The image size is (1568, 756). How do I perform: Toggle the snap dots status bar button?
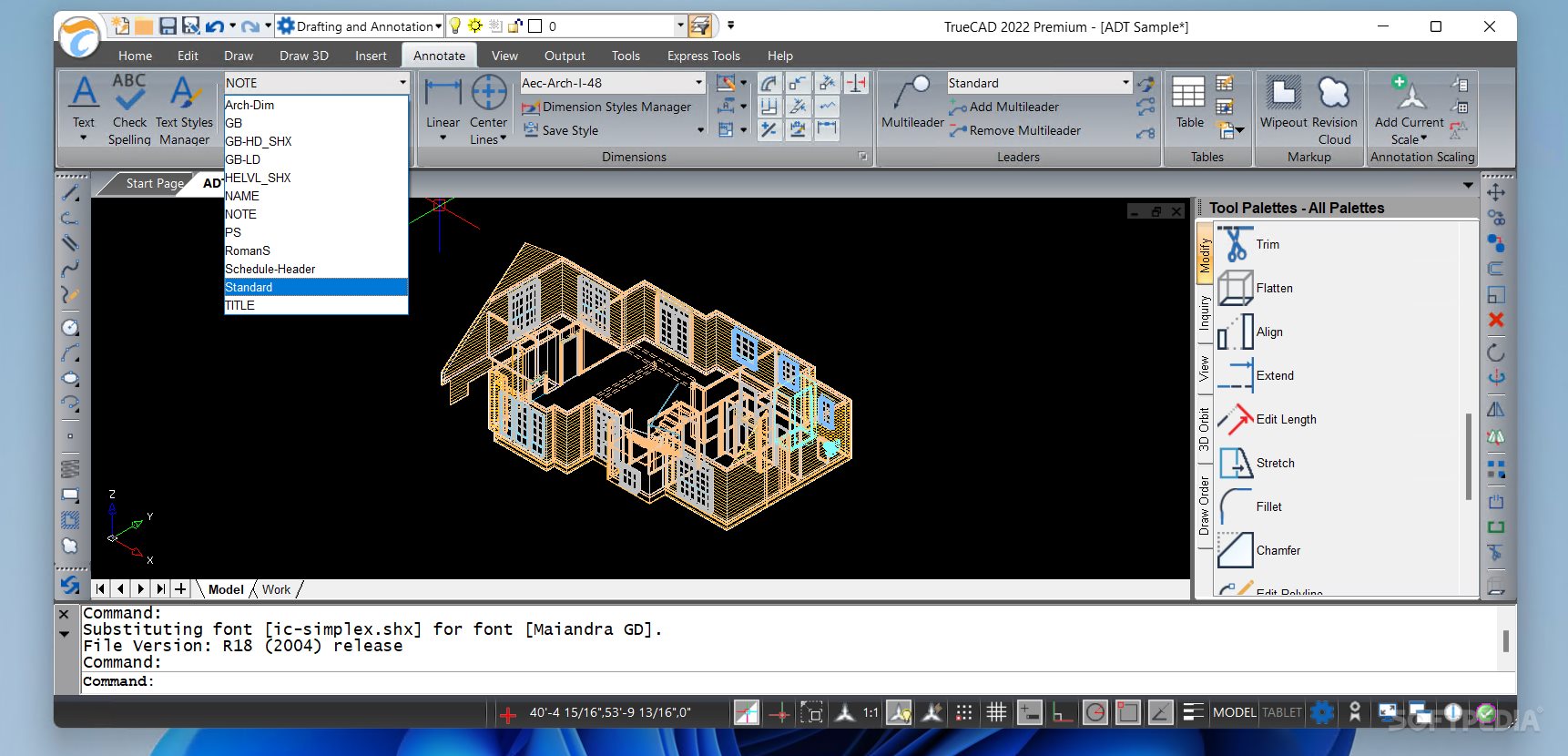pos(964,712)
